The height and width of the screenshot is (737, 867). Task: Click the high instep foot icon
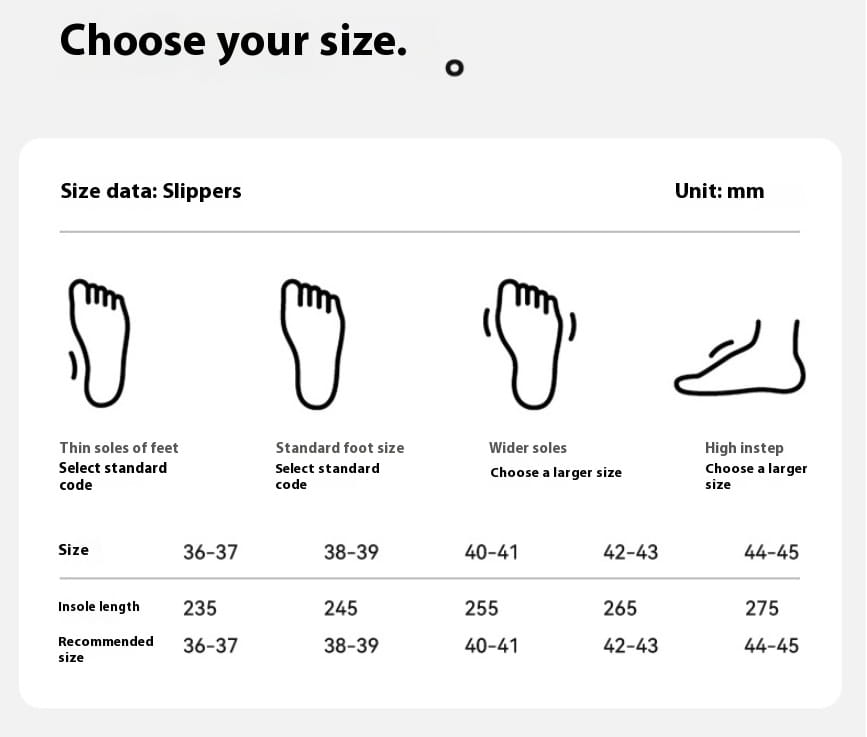click(x=740, y=357)
